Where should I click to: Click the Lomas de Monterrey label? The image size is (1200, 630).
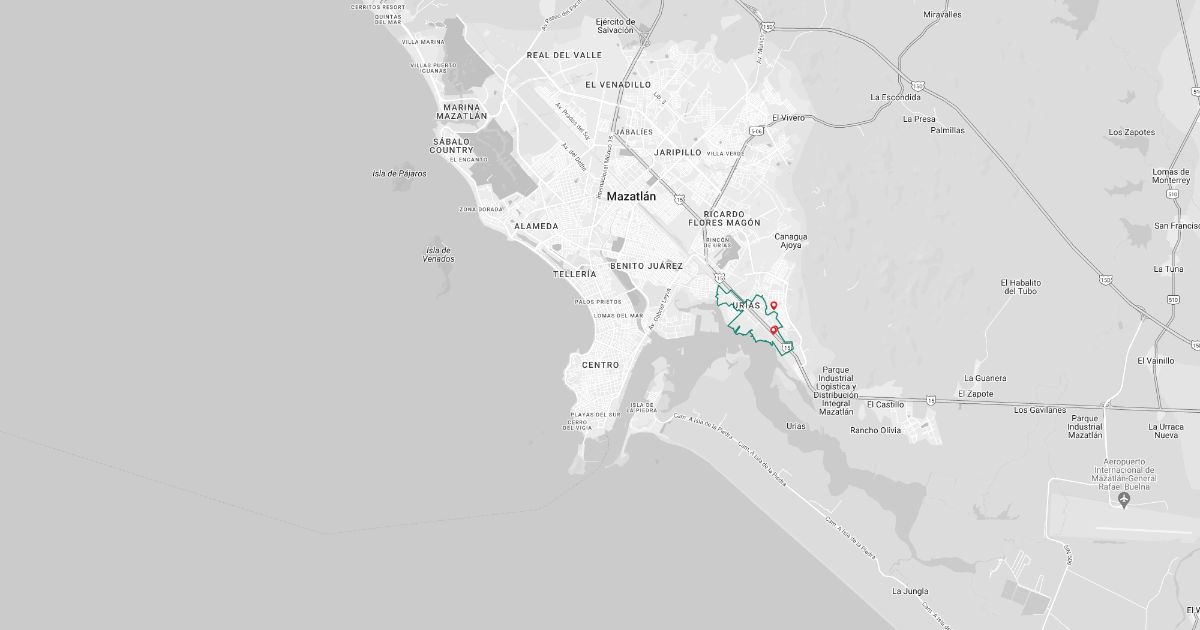pos(1171,176)
